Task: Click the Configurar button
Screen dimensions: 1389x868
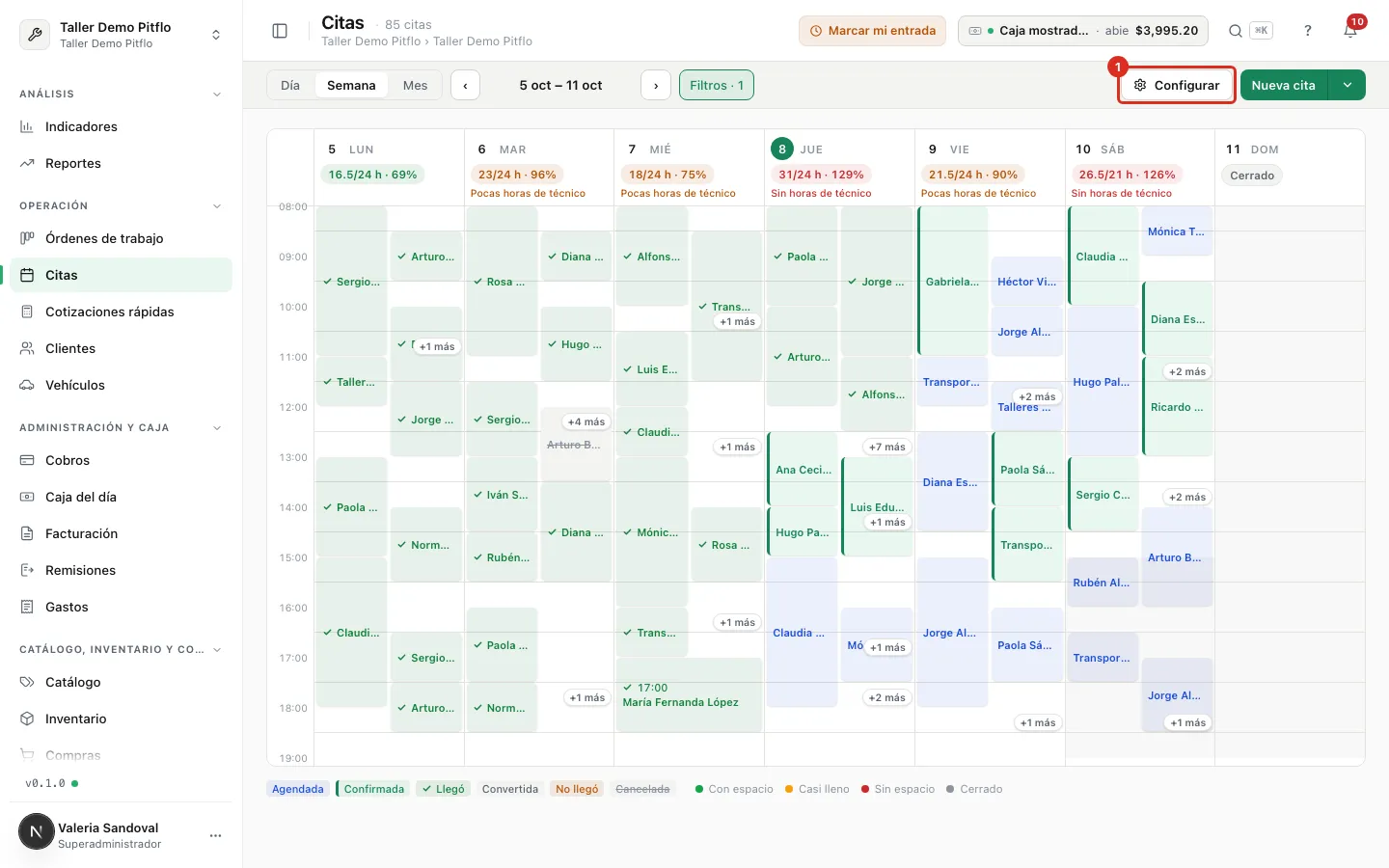Action: 1176,85
